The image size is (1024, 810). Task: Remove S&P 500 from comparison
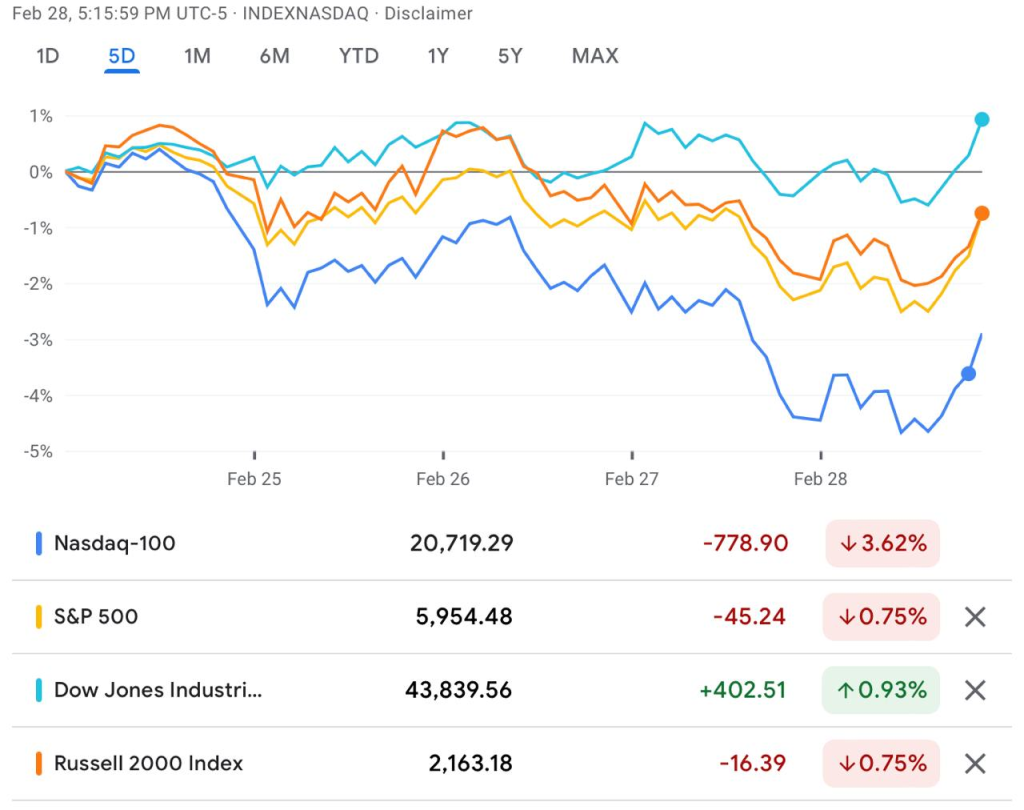click(x=975, y=617)
